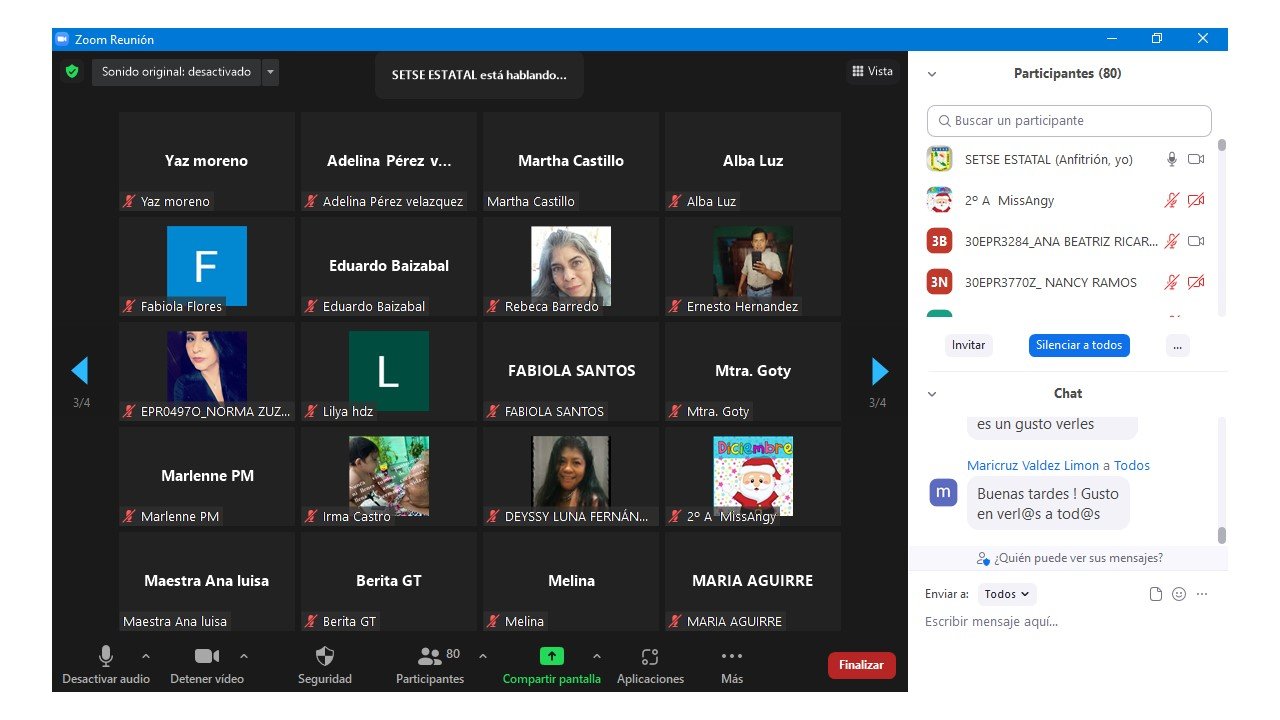Image resolution: width=1280 pixels, height=720 pixels.
Task: Click the Compartir pantalla green icon
Action: [x=552, y=657]
